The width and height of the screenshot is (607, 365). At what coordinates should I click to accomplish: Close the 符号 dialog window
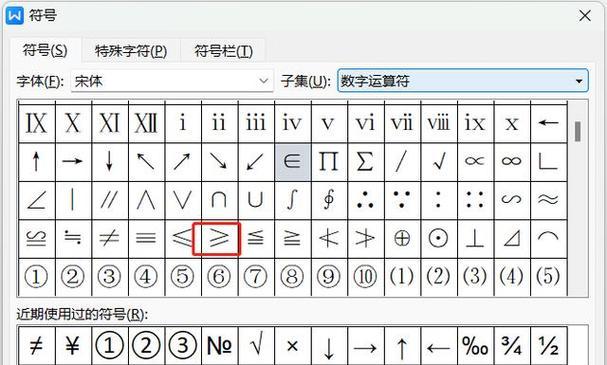tap(585, 16)
